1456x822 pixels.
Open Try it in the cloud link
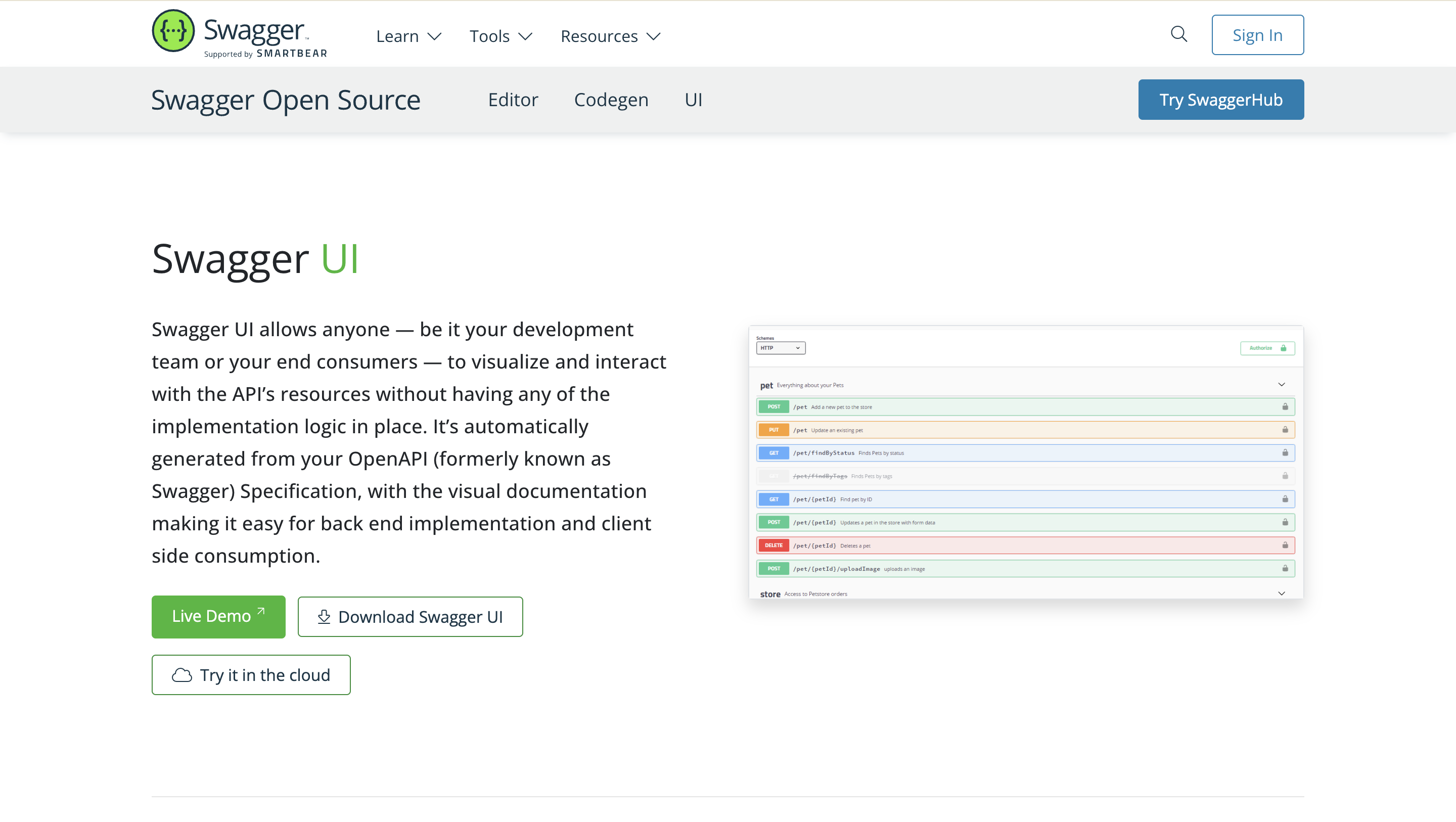251,674
